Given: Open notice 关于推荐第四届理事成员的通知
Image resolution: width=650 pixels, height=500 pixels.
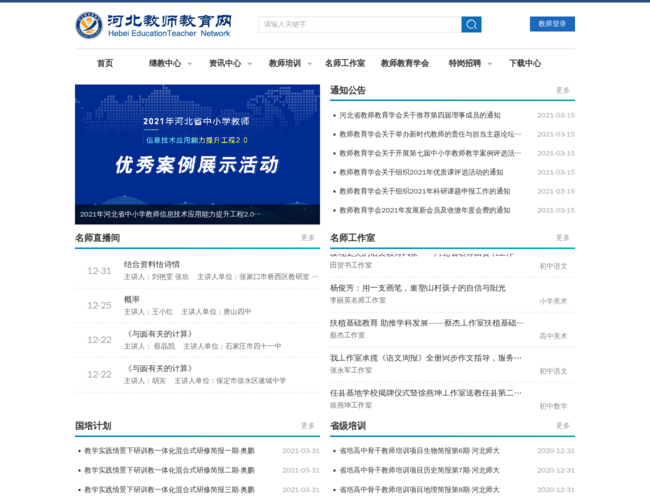Looking at the screenshot, I should pos(420,115).
